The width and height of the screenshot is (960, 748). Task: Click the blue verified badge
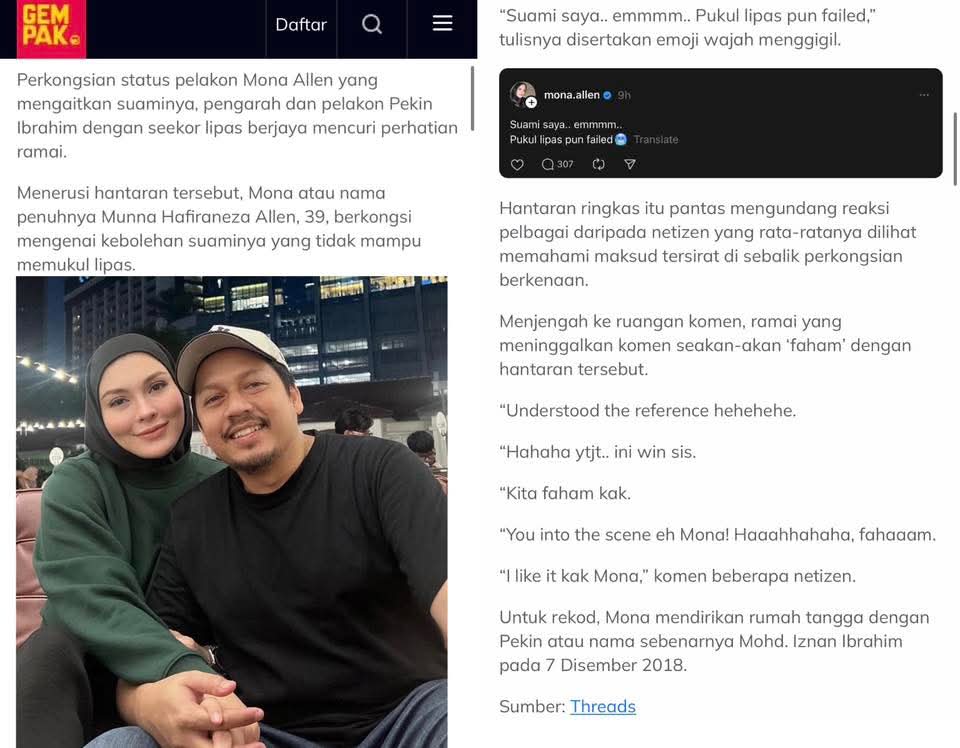click(x=607, y=95)
